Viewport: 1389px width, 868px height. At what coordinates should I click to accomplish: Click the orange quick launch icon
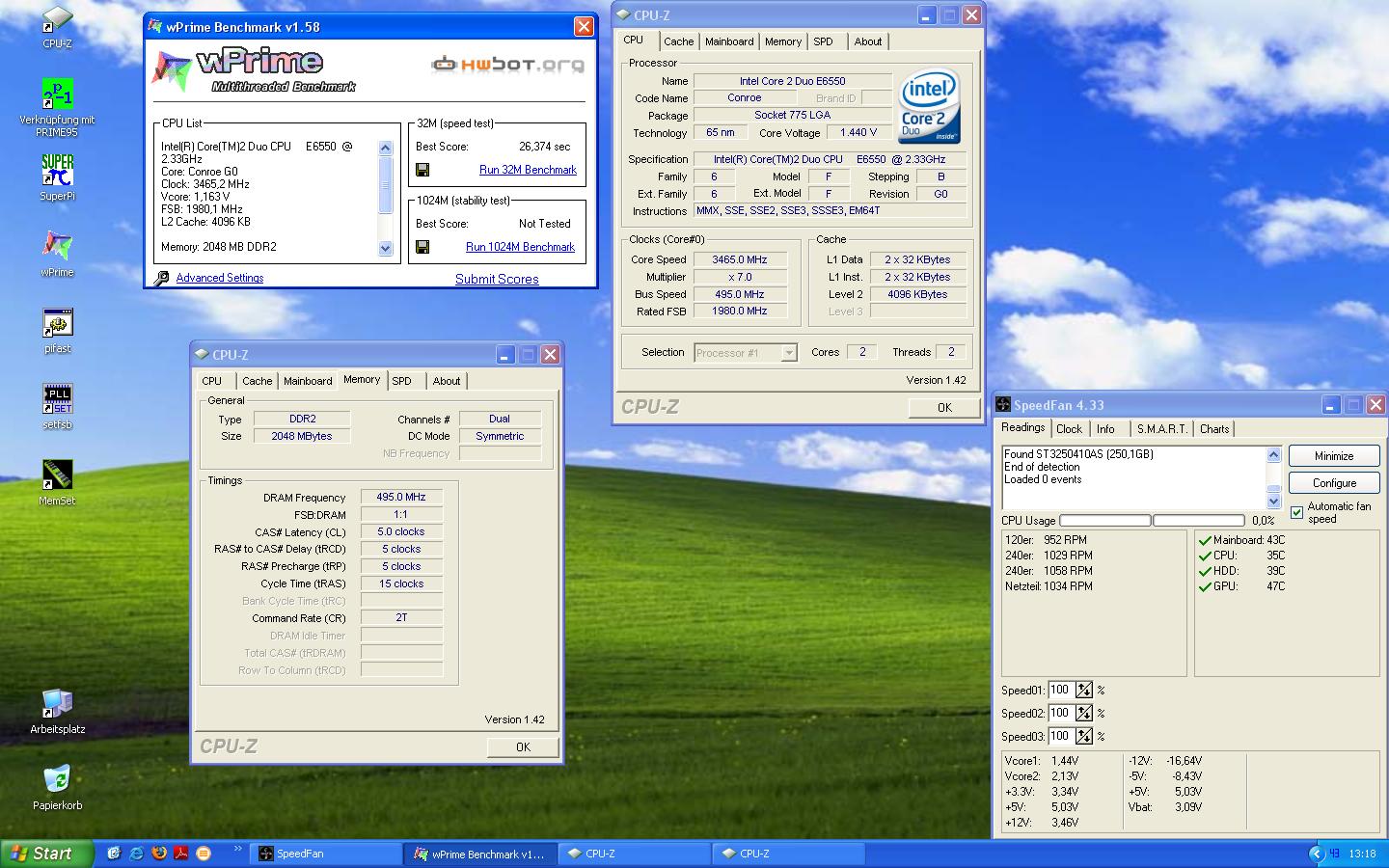coord(204,854)
